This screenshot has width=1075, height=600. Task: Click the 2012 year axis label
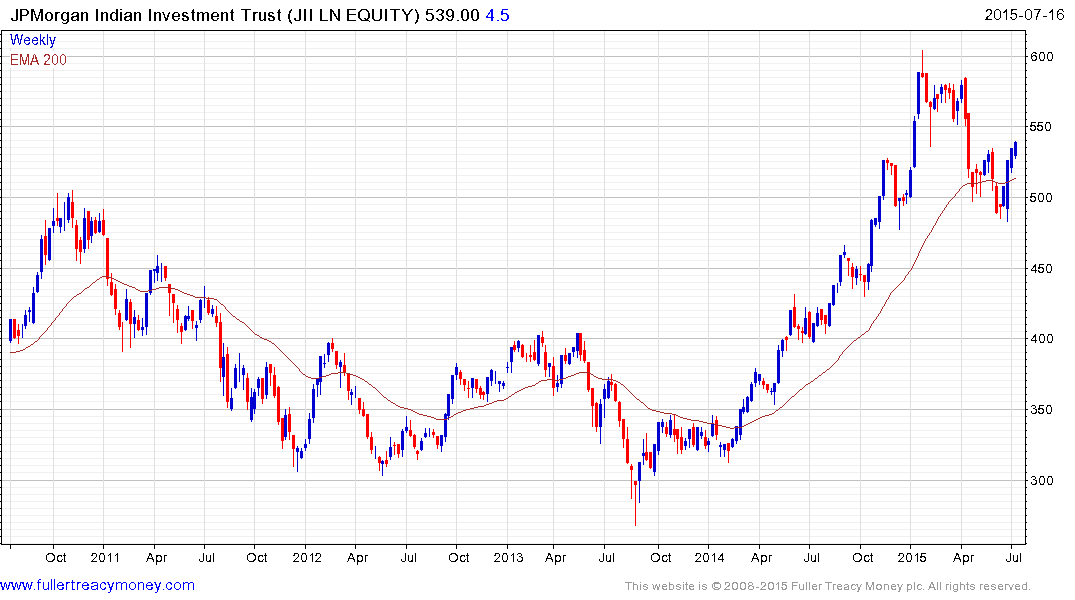coord(306,557)
